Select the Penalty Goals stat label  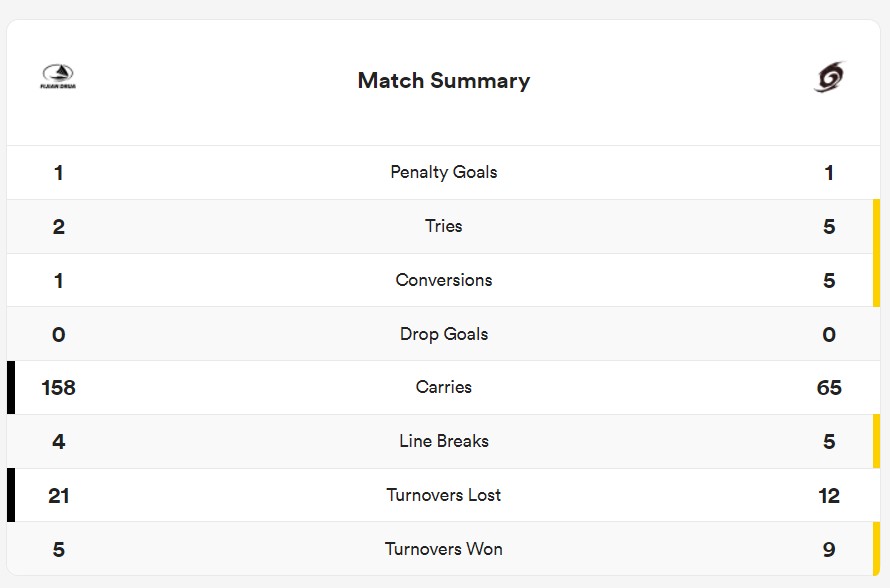[444, 172]
